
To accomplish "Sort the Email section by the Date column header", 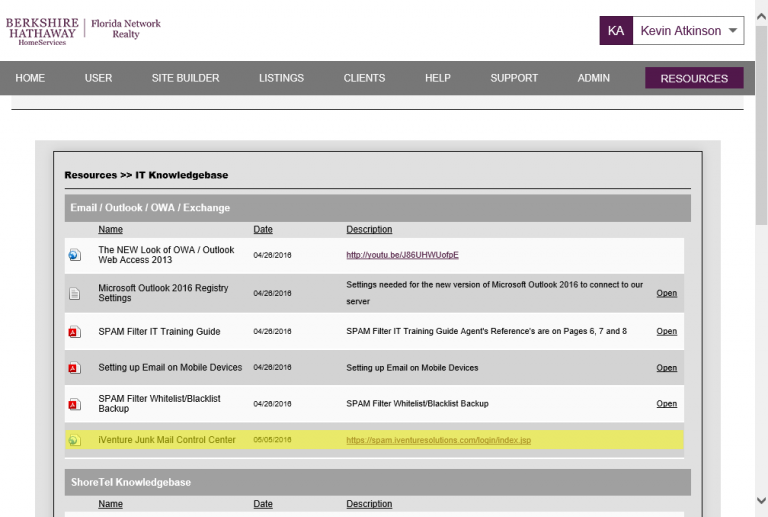I will pos(263,229).
